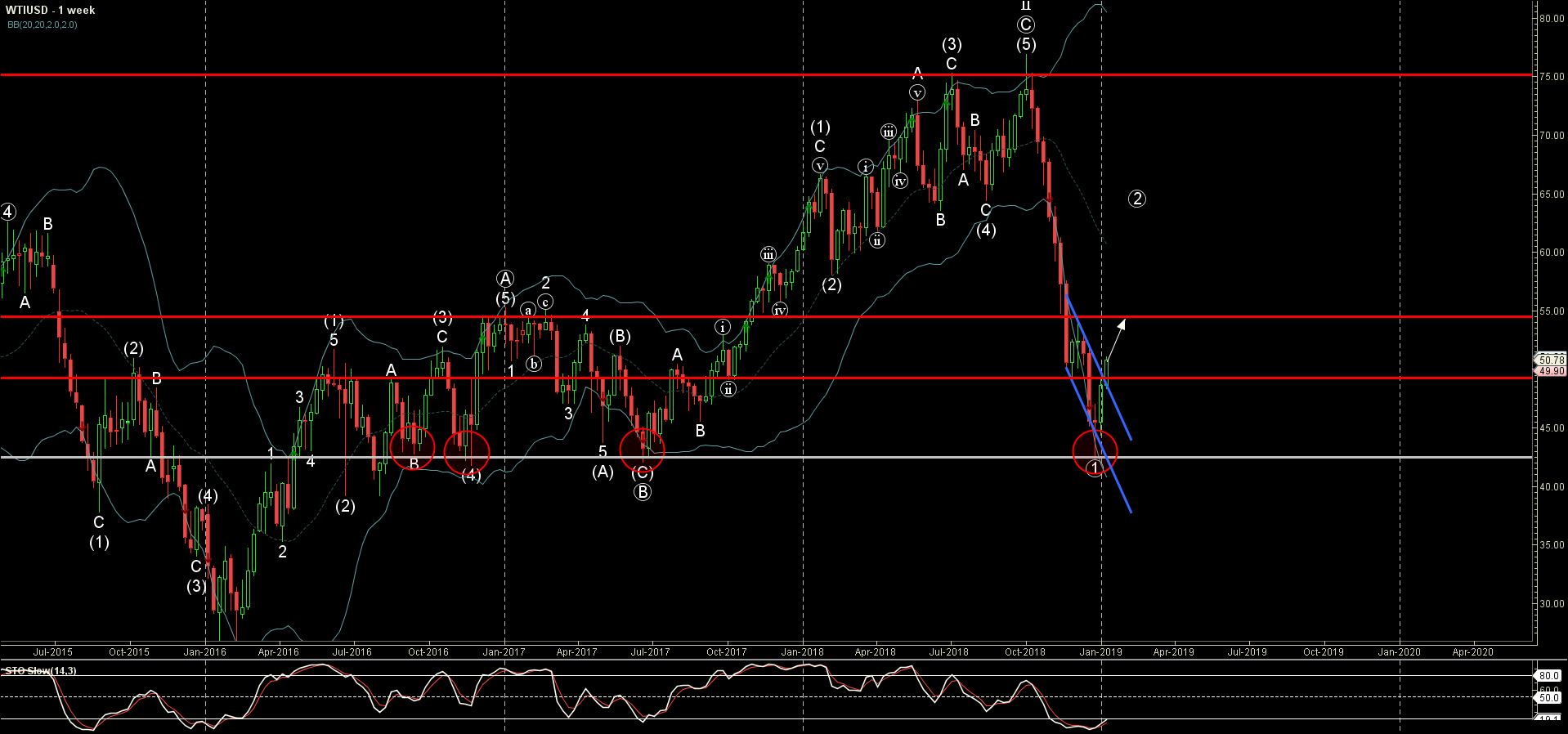This screenshot has height=734, width=1568.
Task: Select red circle around (C) near Jul-2017
Action: point(642,448)
